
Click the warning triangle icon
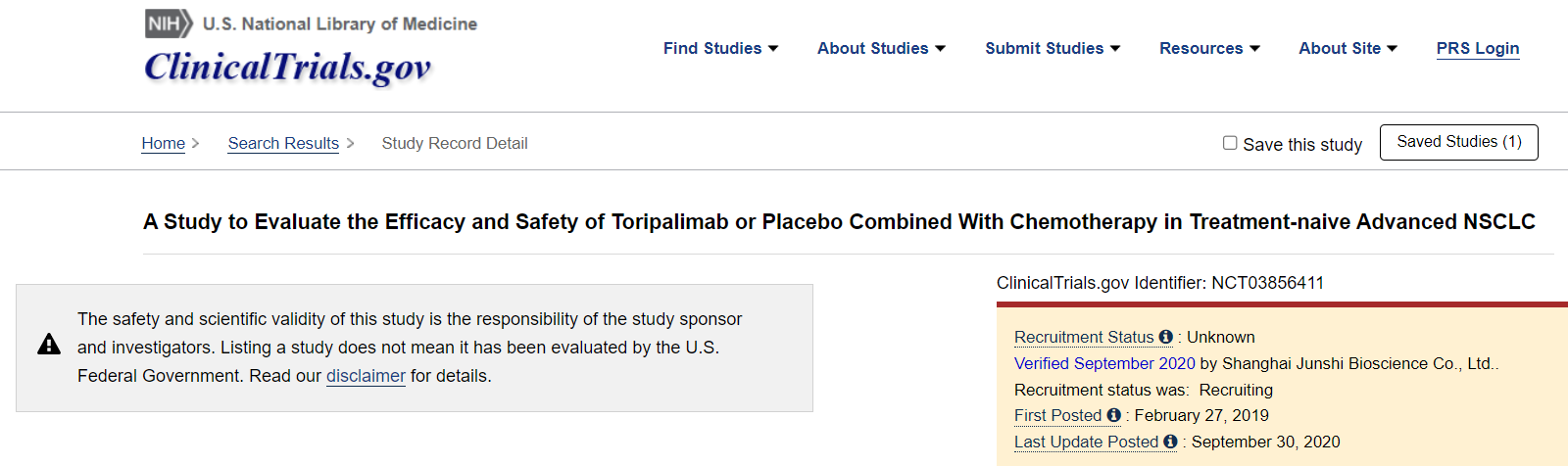click(49, 345)
